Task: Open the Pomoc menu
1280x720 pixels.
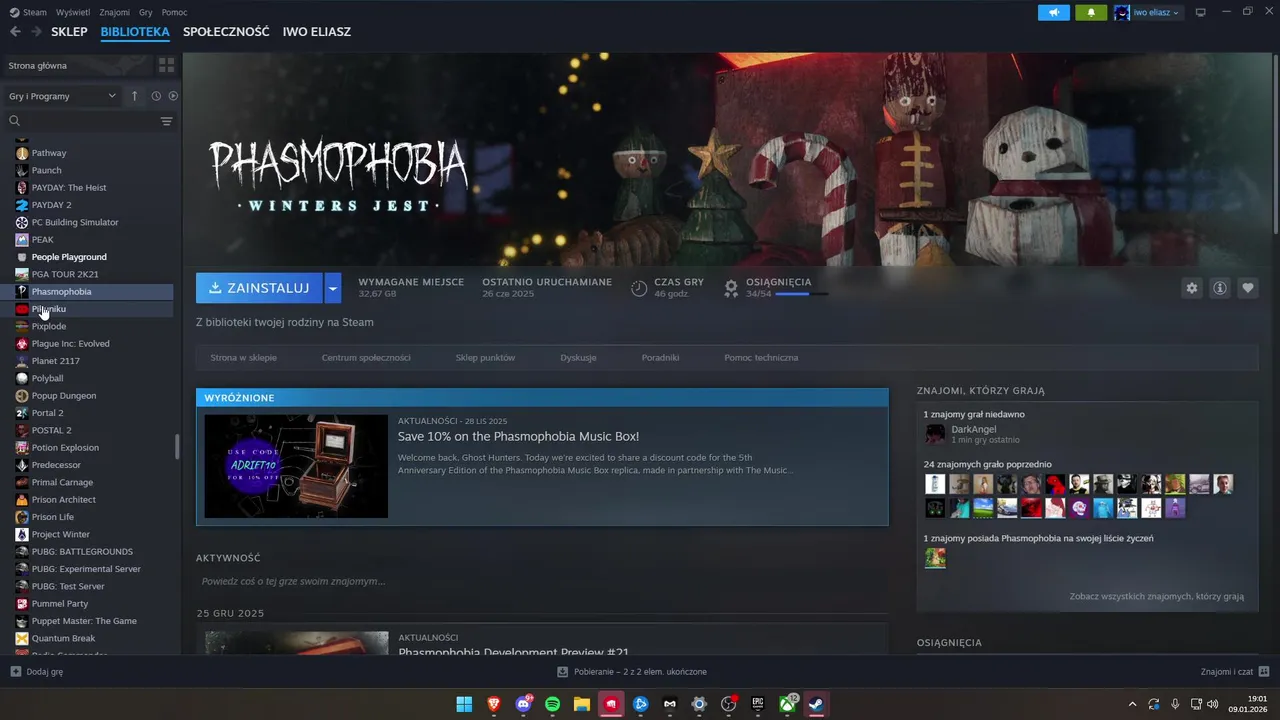Action: pyautogui.click(x=174, y=12)
